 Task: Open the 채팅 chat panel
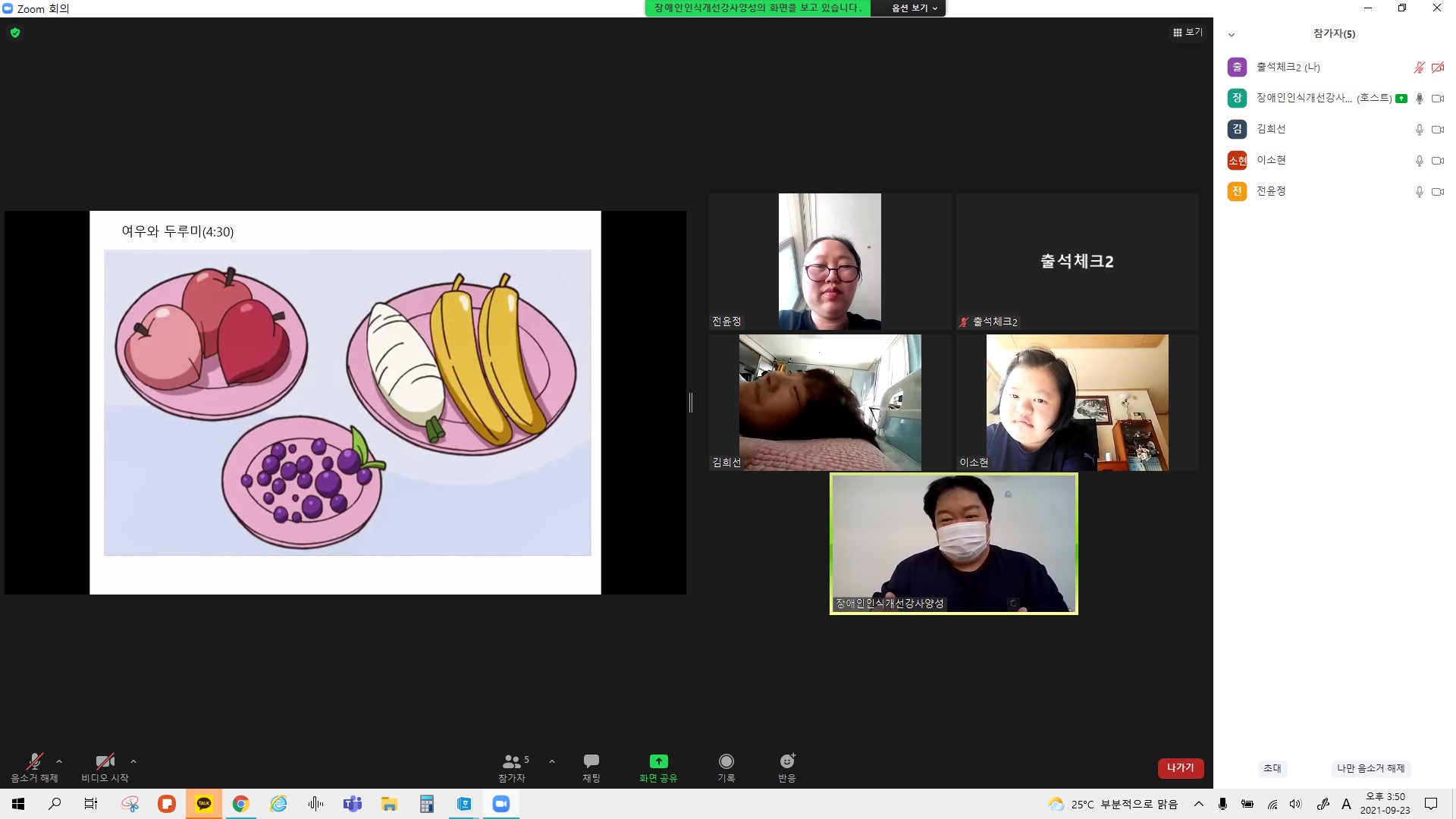point(591,767)
